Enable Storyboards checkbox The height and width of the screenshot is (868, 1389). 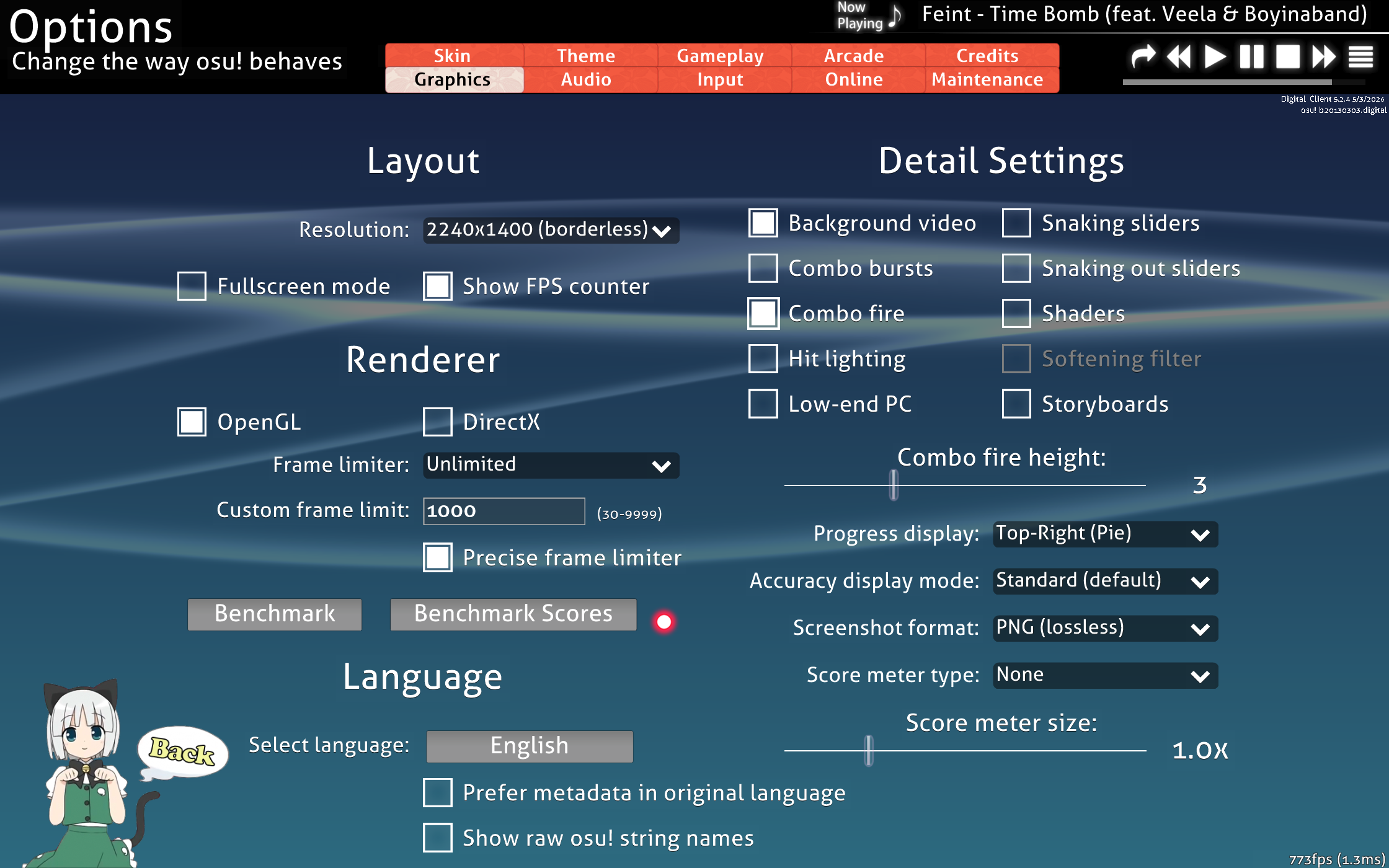click(1017, 404)
